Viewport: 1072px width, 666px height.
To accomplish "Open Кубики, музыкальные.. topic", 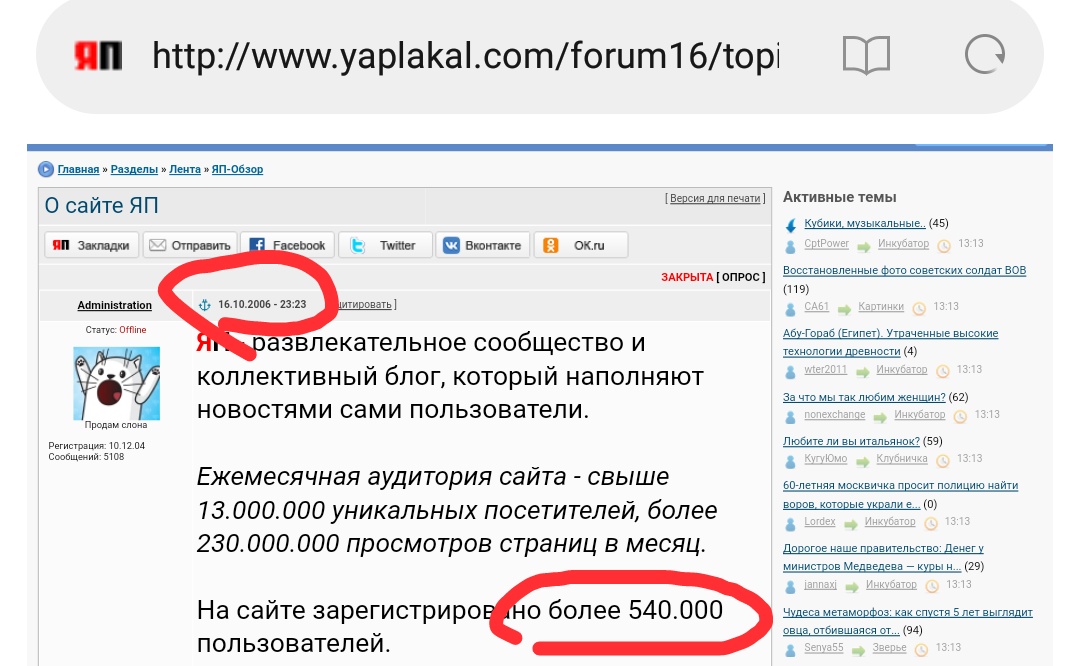I will tap(865, 223).
